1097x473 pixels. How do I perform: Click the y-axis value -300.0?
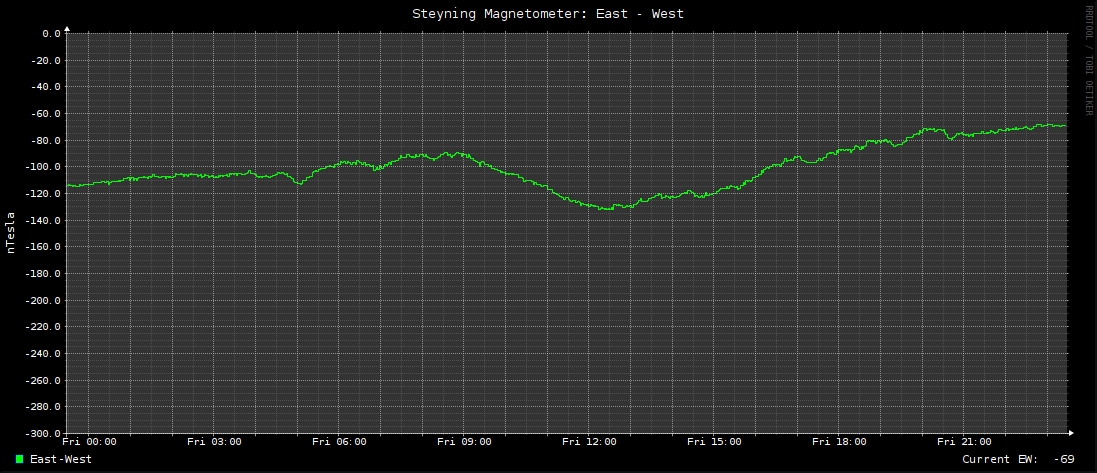coord(42,433)
